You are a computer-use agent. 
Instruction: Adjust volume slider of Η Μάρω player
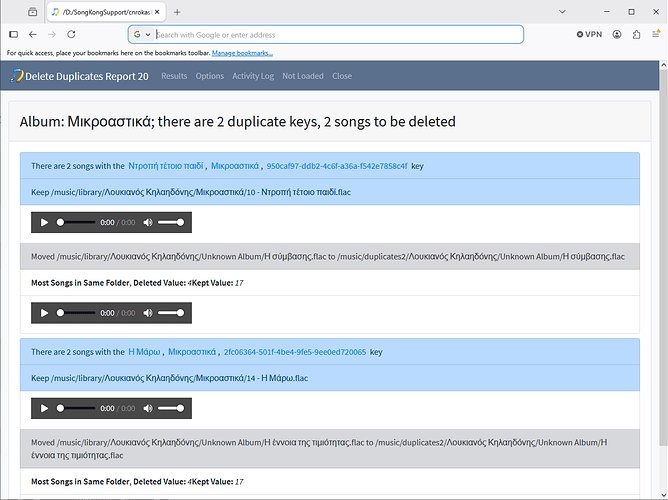point(171,408)
